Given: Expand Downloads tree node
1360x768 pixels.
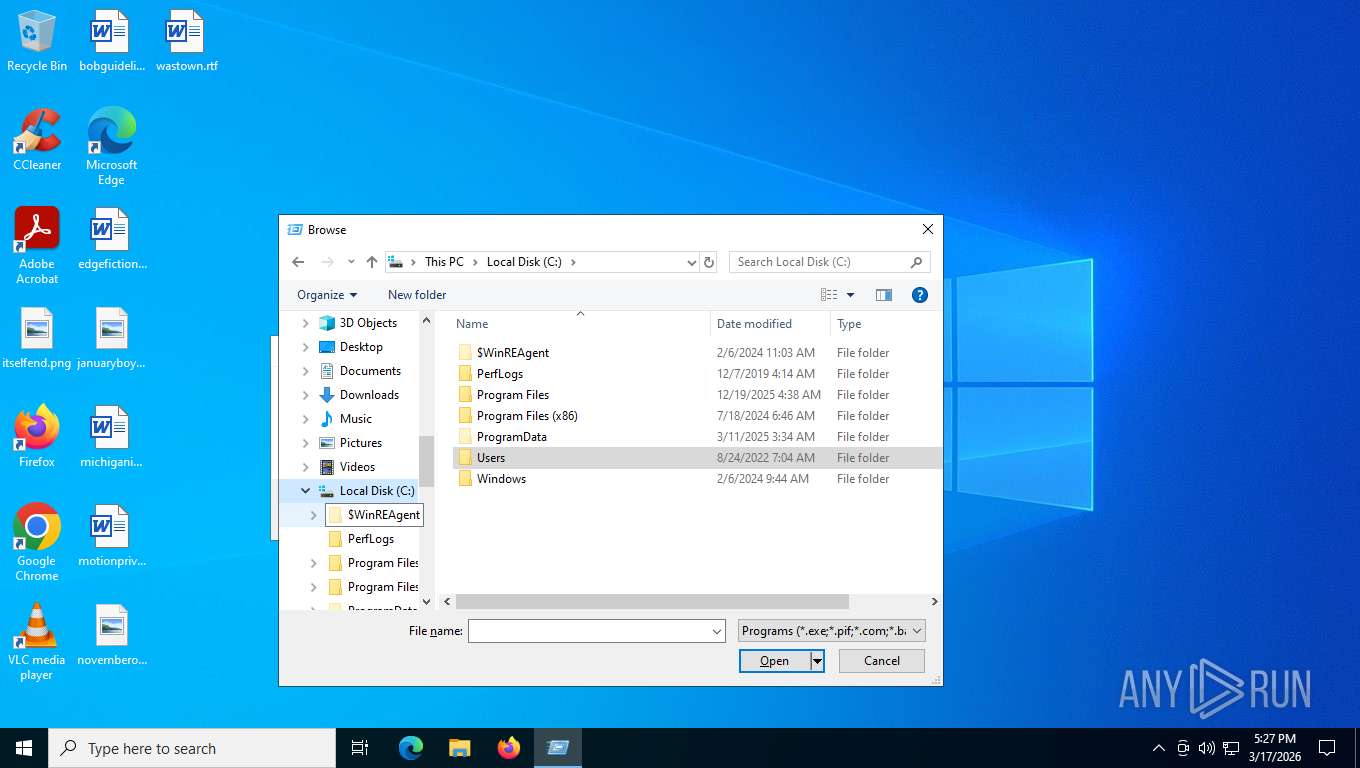Looking at the screenshot, I should [x=306, y=395].
